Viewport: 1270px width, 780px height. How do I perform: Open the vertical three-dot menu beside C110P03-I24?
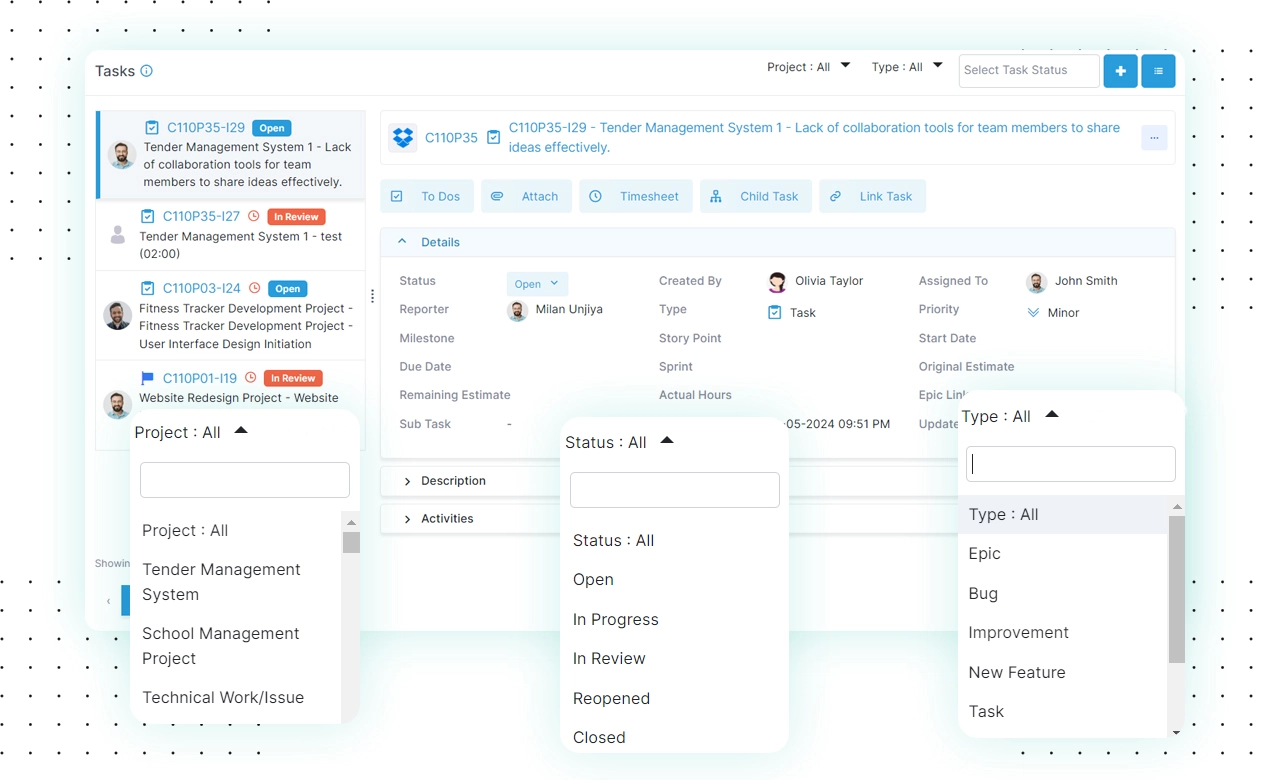coord(372,297)
